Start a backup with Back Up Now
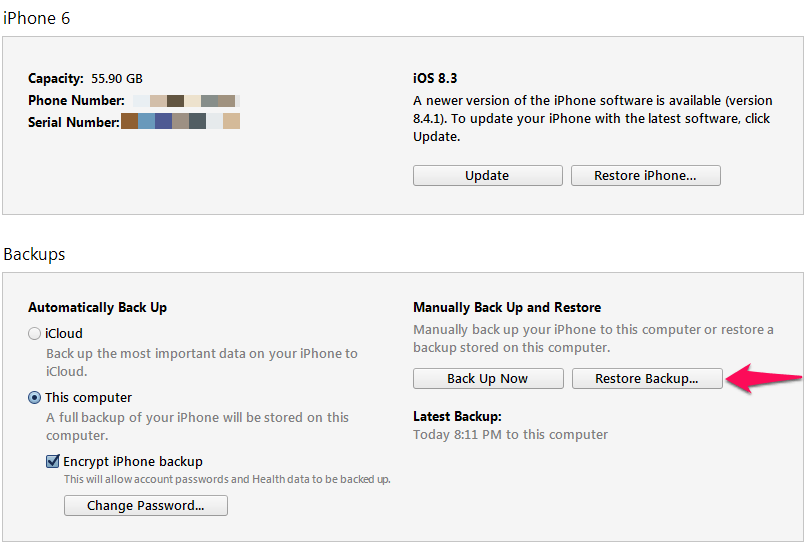This screenshot has width=808, height=545. pos(487,379)
